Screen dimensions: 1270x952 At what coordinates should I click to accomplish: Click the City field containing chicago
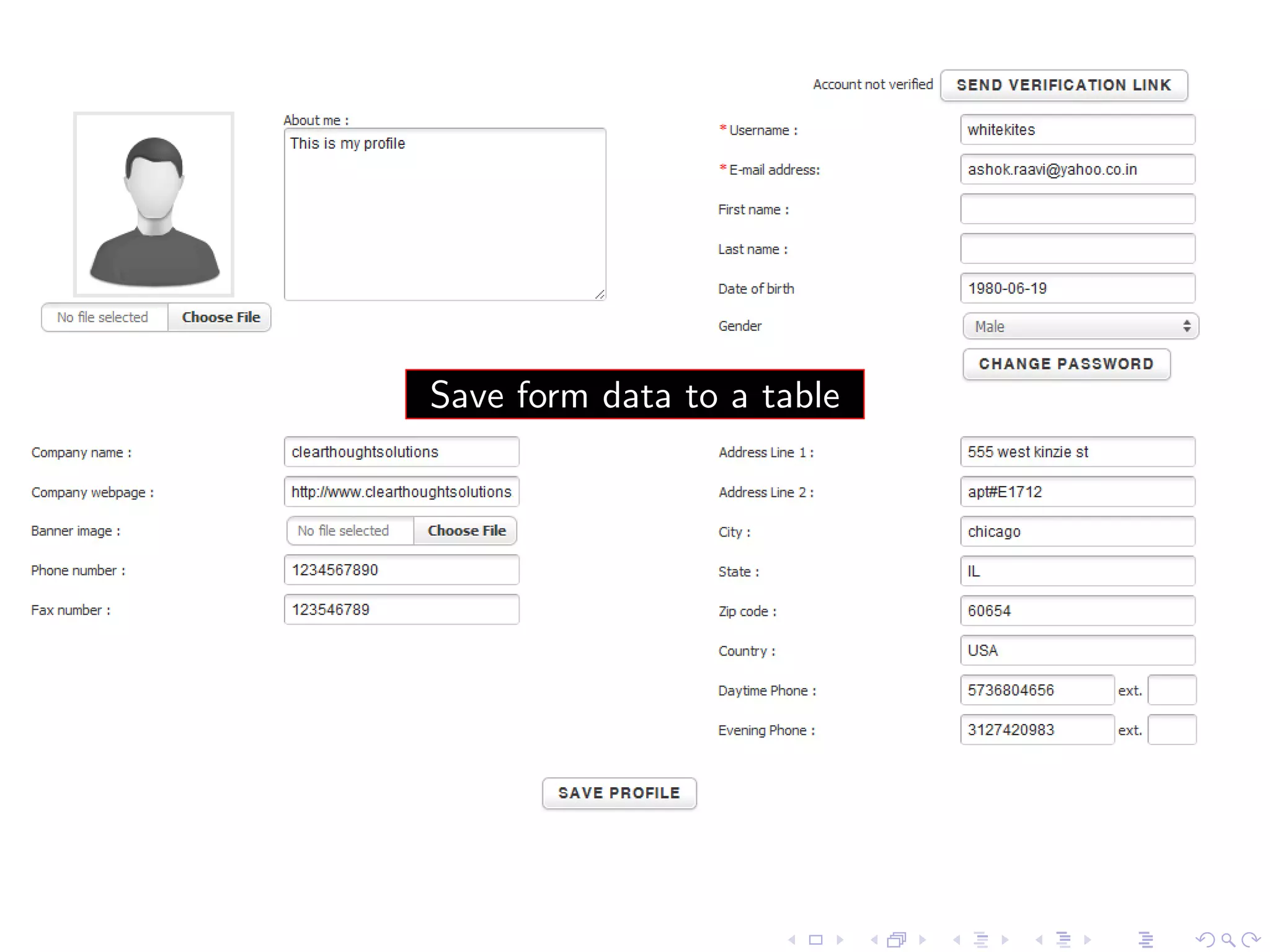(1078, 531)
